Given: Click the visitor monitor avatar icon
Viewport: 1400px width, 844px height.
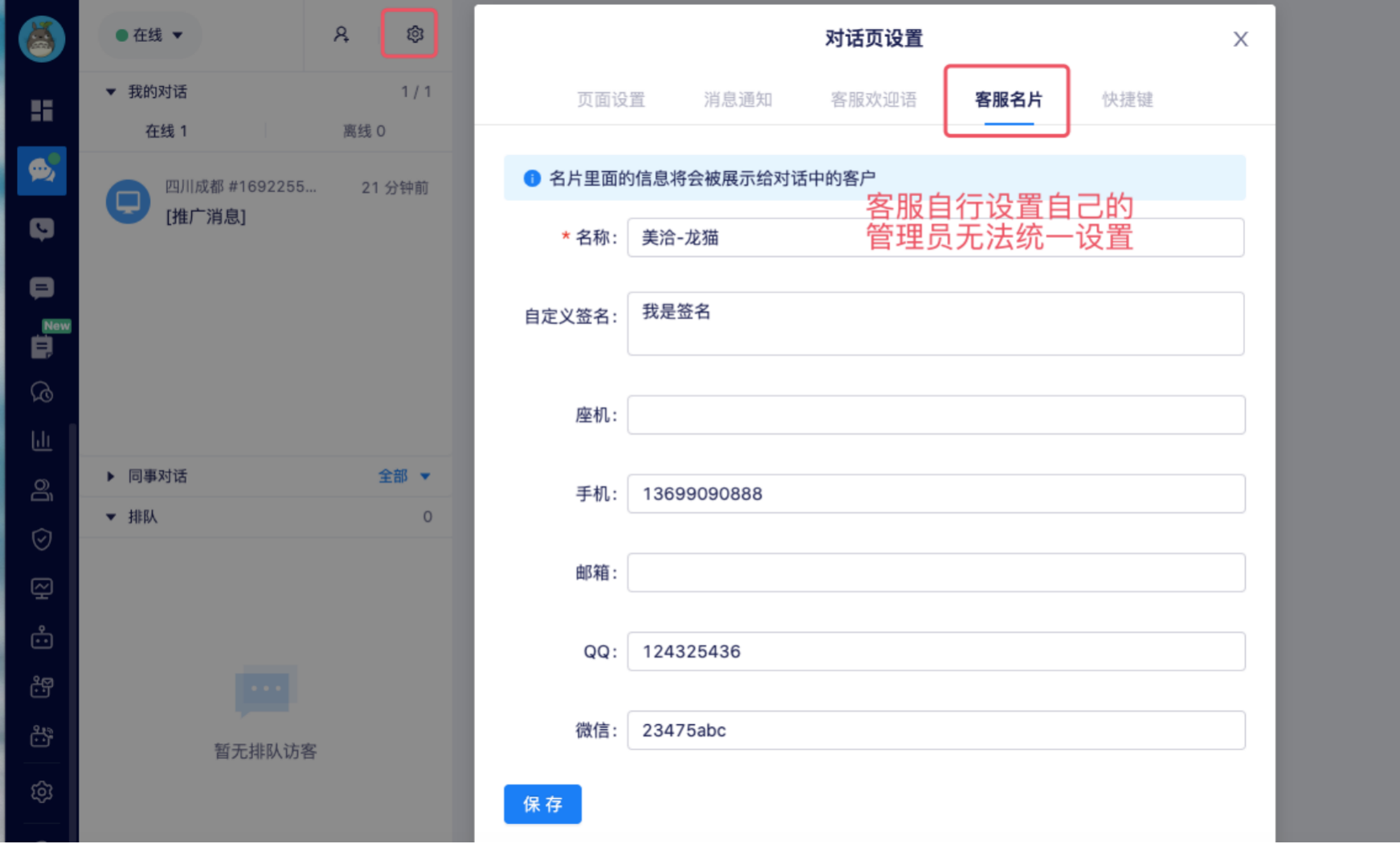Looking at the screenshot, I should point(129,202).
